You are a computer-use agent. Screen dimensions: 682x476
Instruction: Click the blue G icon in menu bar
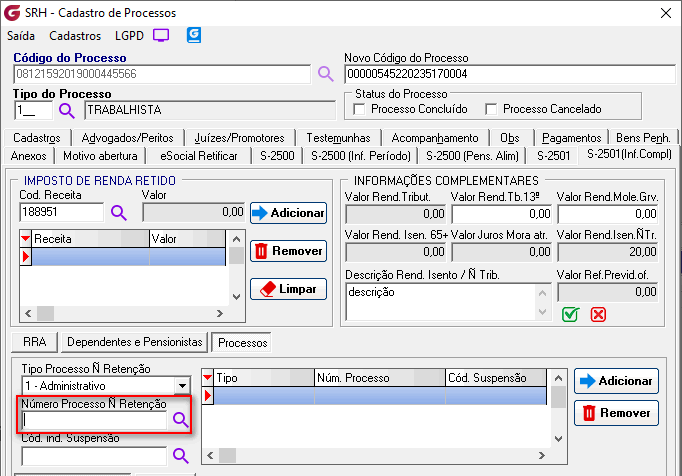194,35
